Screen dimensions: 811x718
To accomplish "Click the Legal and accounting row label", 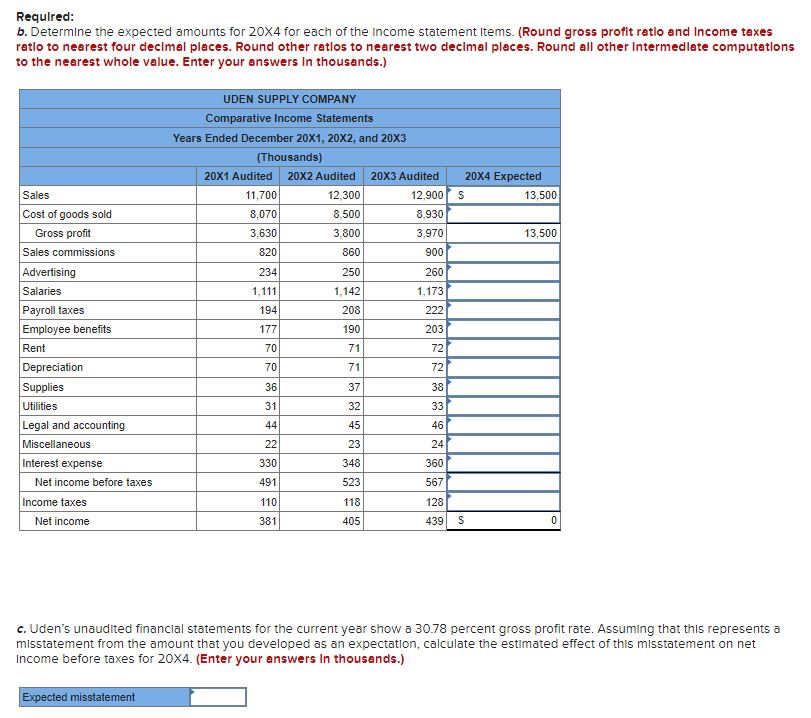I will point(73,426).
